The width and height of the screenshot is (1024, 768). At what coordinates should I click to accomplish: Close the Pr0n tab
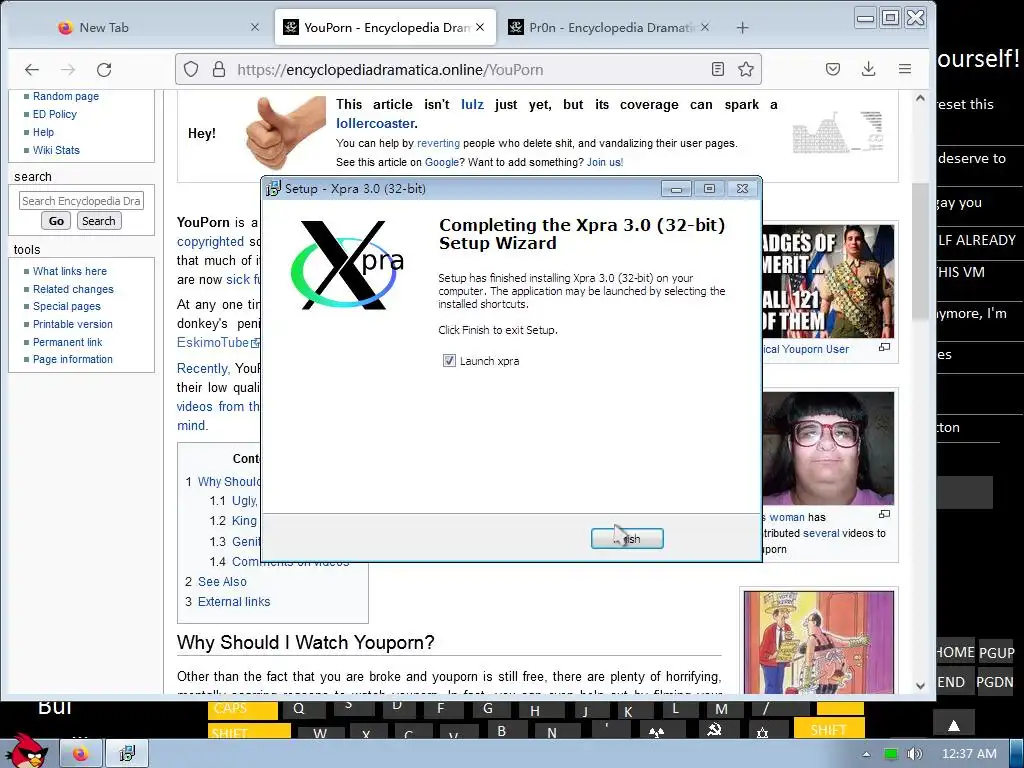coord(705,27)
